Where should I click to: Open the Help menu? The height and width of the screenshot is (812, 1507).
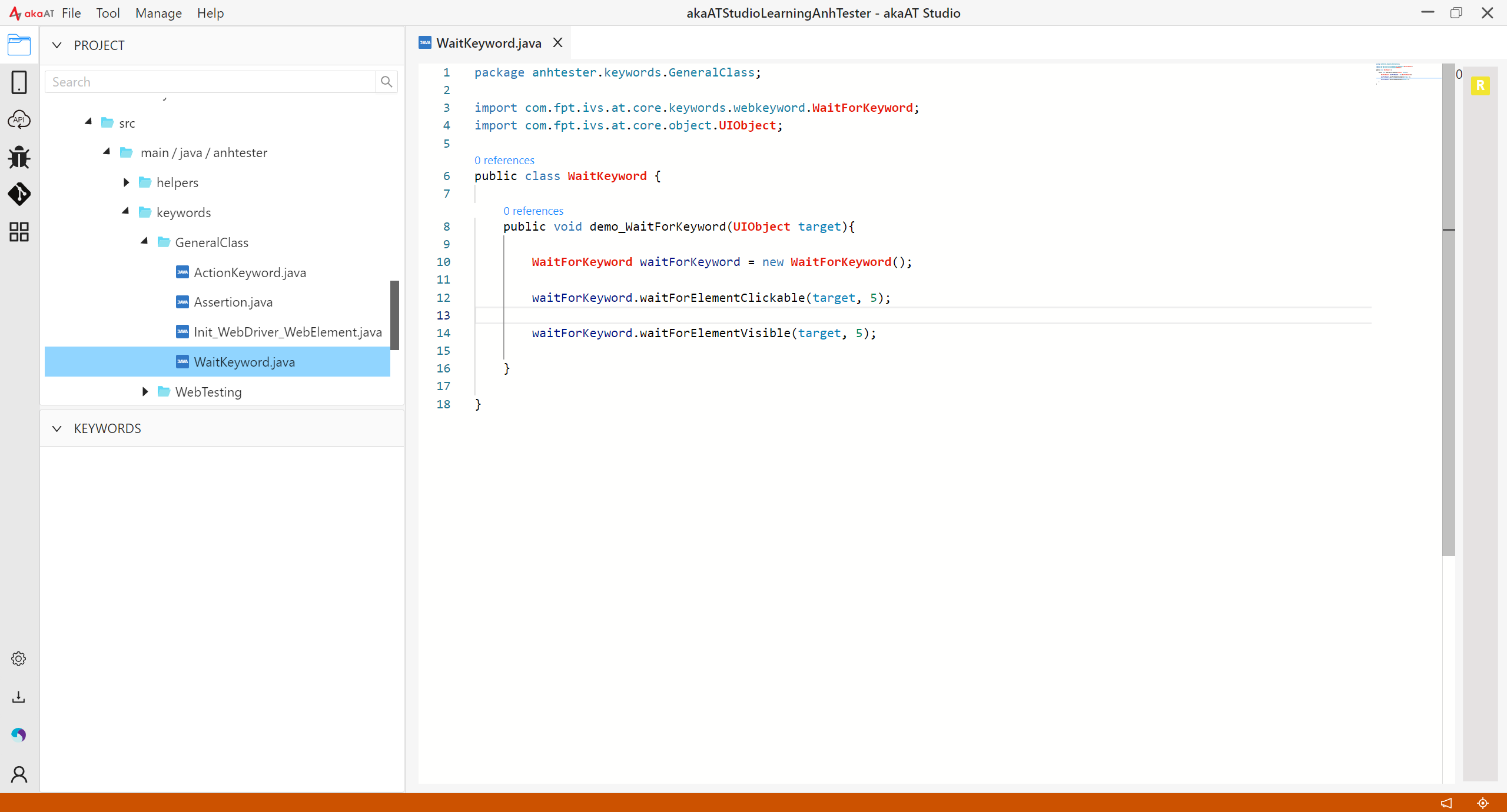210,13
